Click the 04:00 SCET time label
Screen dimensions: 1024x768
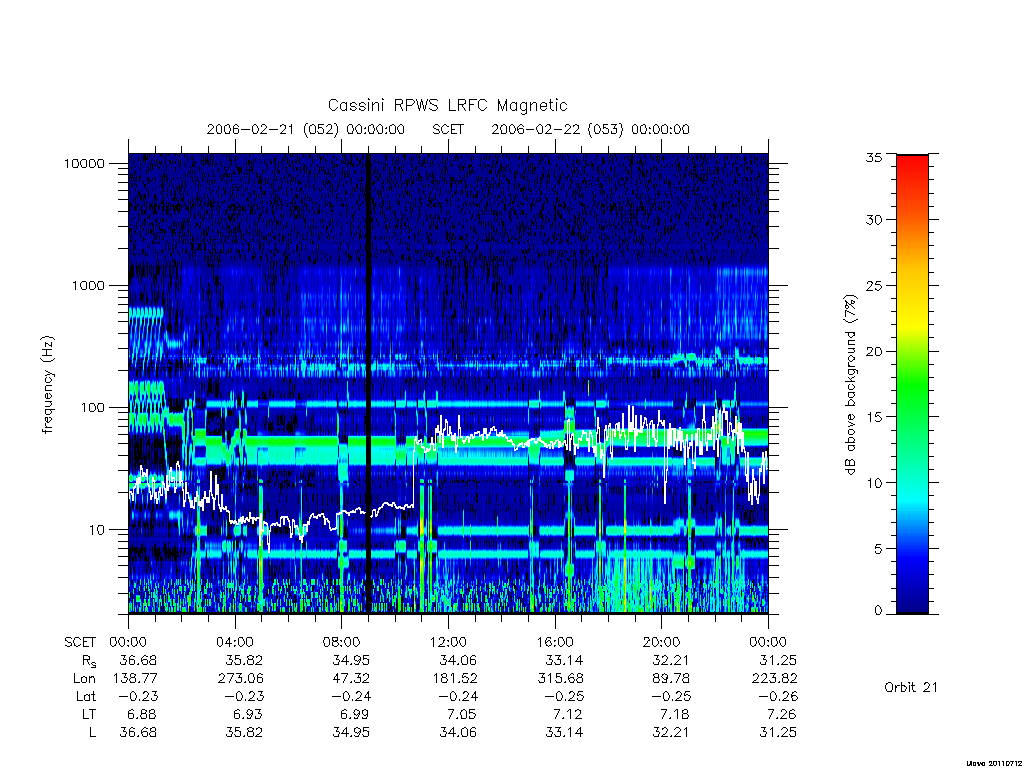click(x=235, y=642)
